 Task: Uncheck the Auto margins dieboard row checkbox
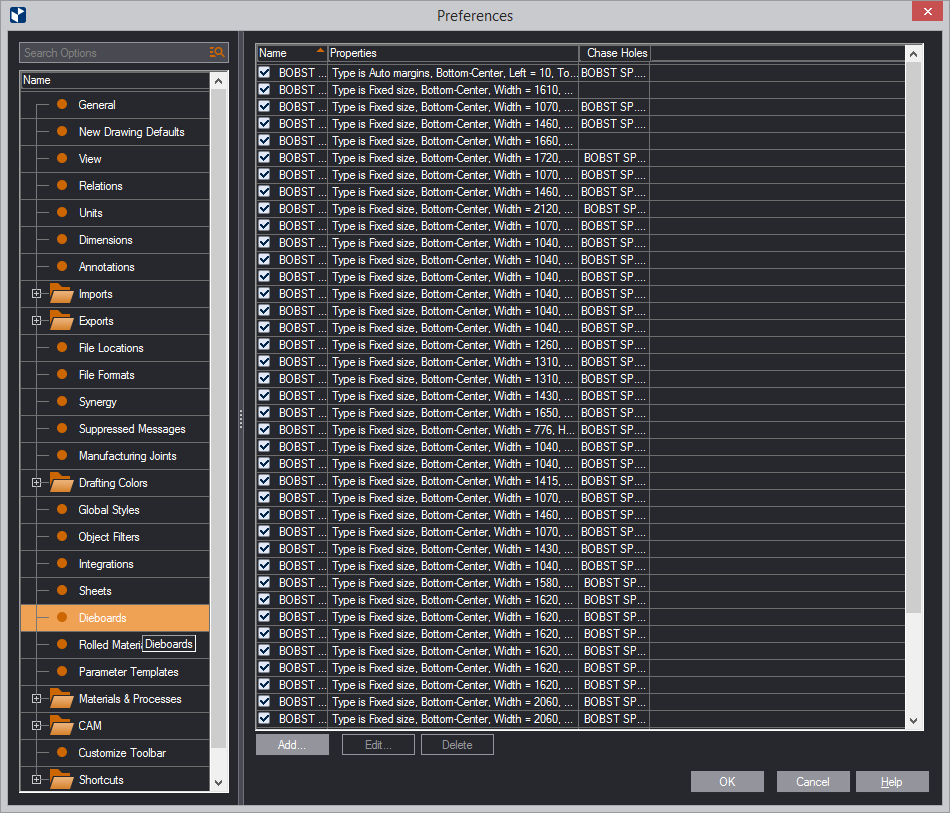265,73
